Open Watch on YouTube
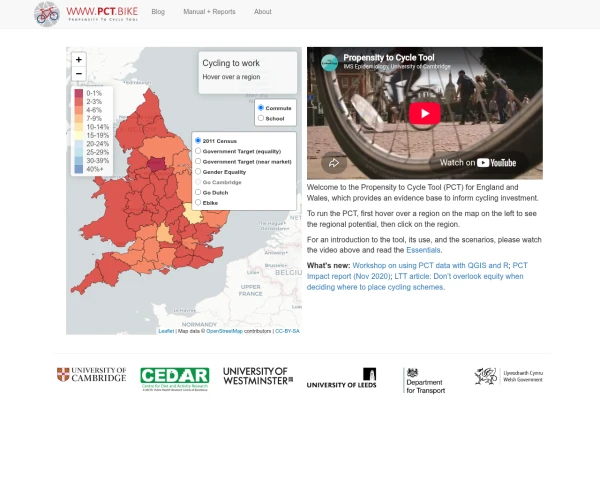 point(478,163)
